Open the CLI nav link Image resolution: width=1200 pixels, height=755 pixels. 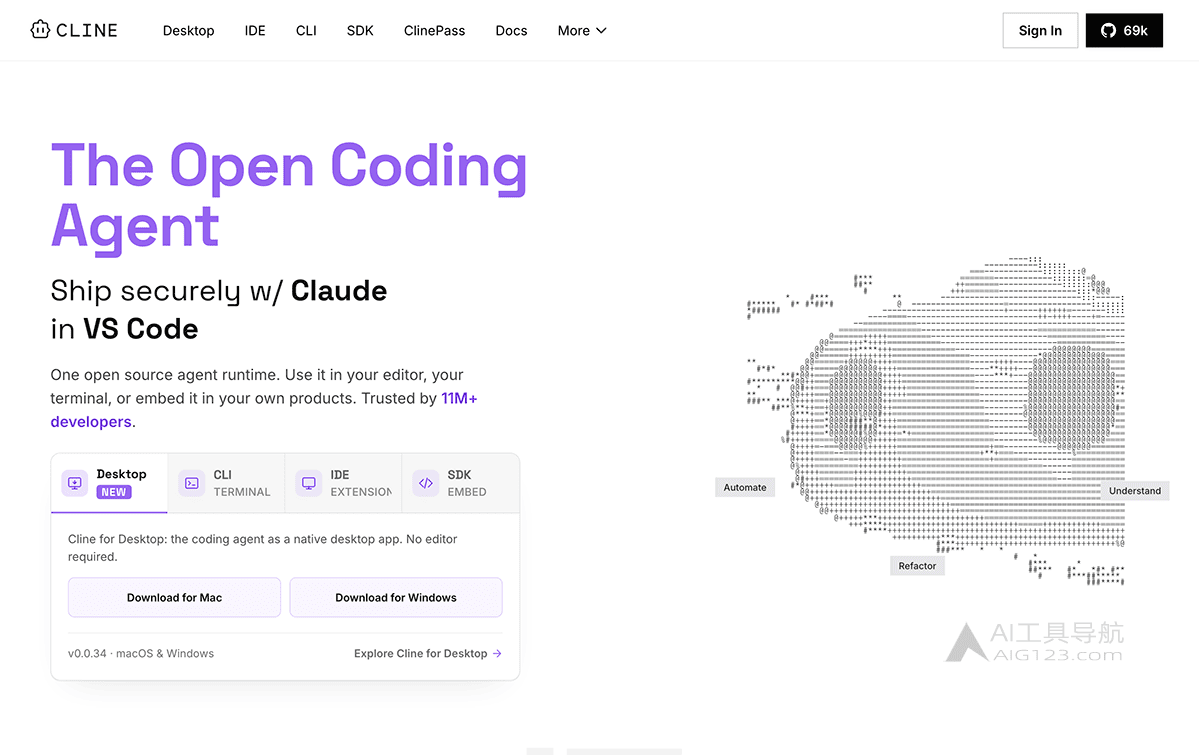pyautogui.click(x=306, y=30)
